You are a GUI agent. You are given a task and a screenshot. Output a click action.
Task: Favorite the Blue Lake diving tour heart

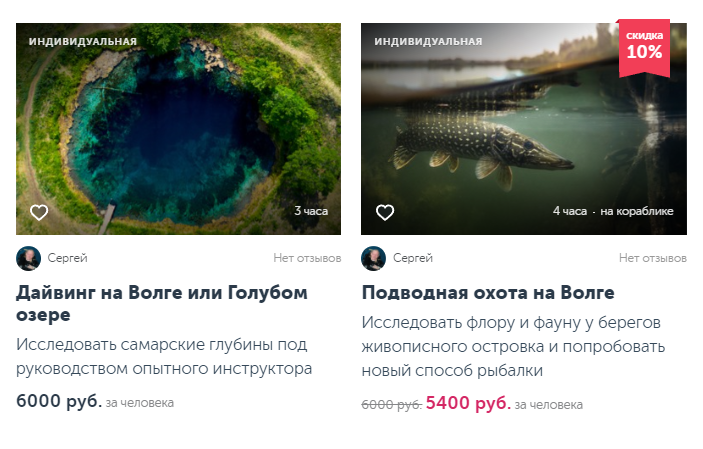pos(39,212)
